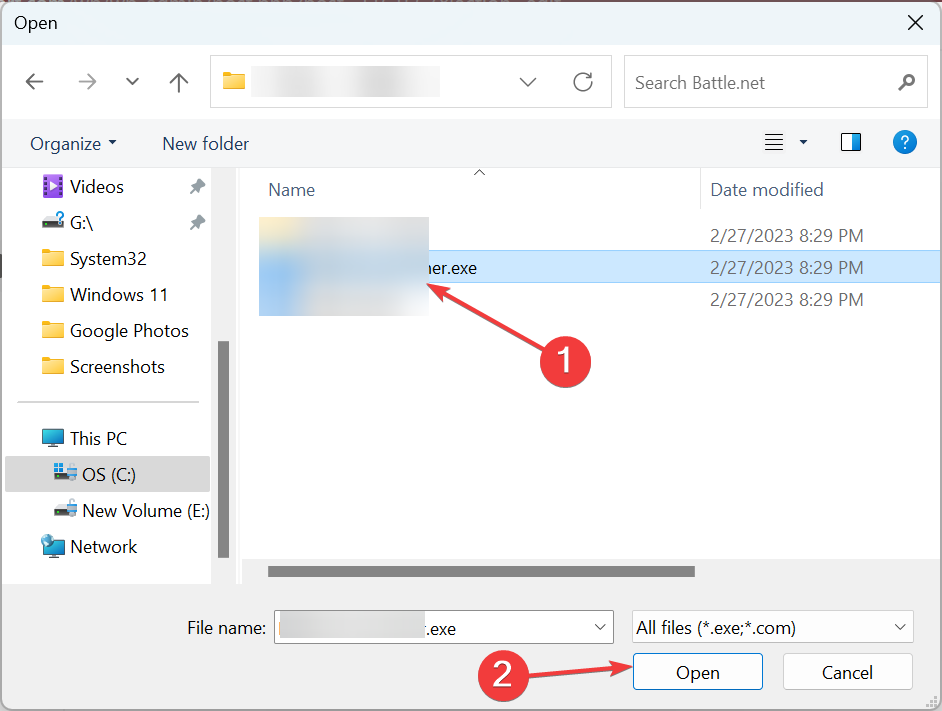The width and height of the screenshot is (942, 711).
Task: Click the OS (C:) drive icon
Action: click(65, 472)
